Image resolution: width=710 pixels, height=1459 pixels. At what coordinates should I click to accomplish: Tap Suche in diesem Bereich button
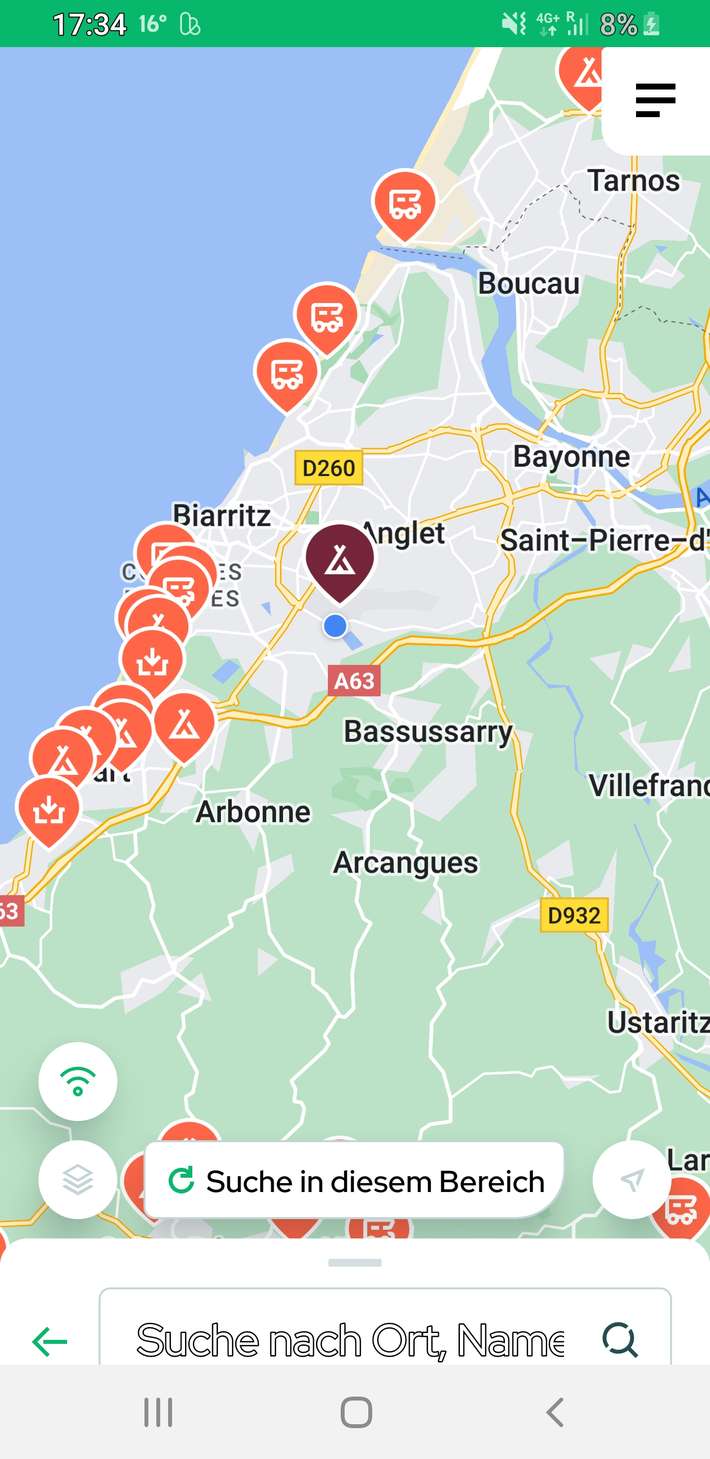pyautogui.click(x=355, y=1181)
